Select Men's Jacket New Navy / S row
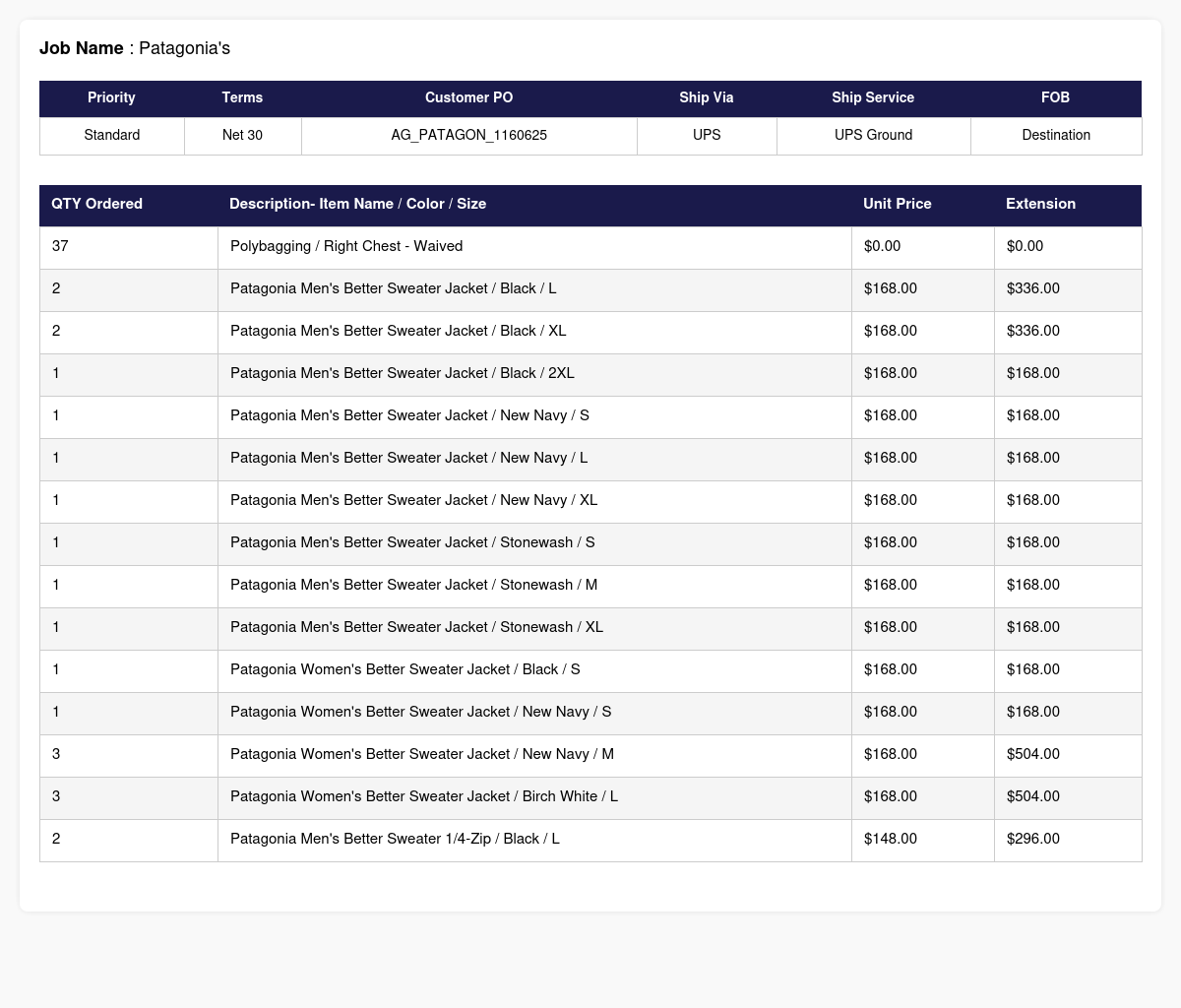 coord(590,416)
